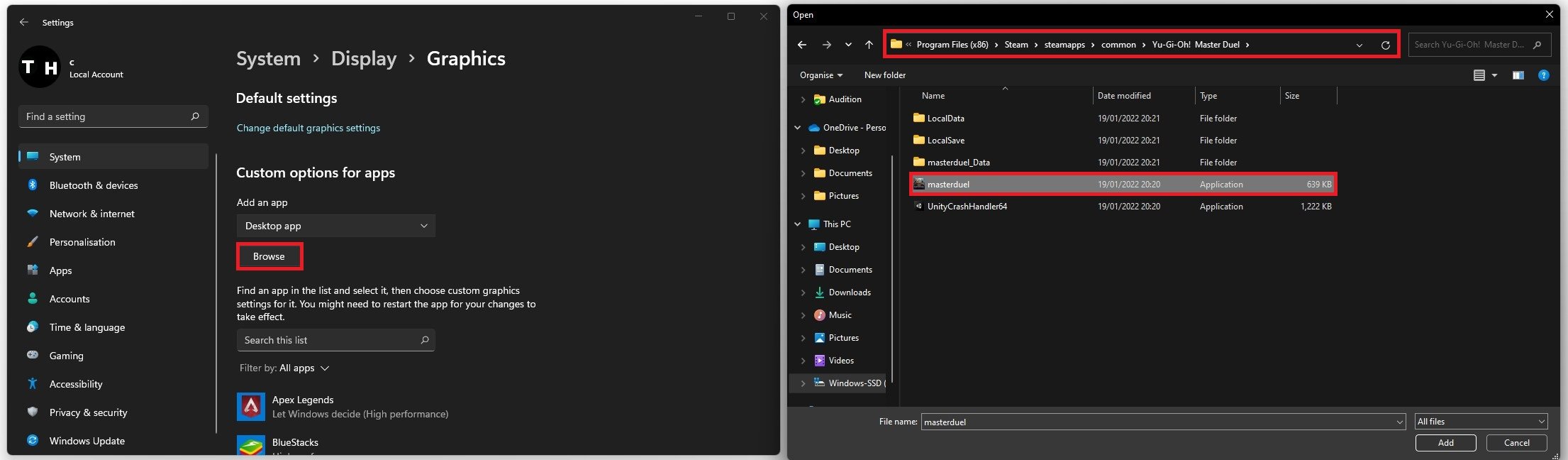
Task: Click the Search this list field
Action: click(328, 340)
